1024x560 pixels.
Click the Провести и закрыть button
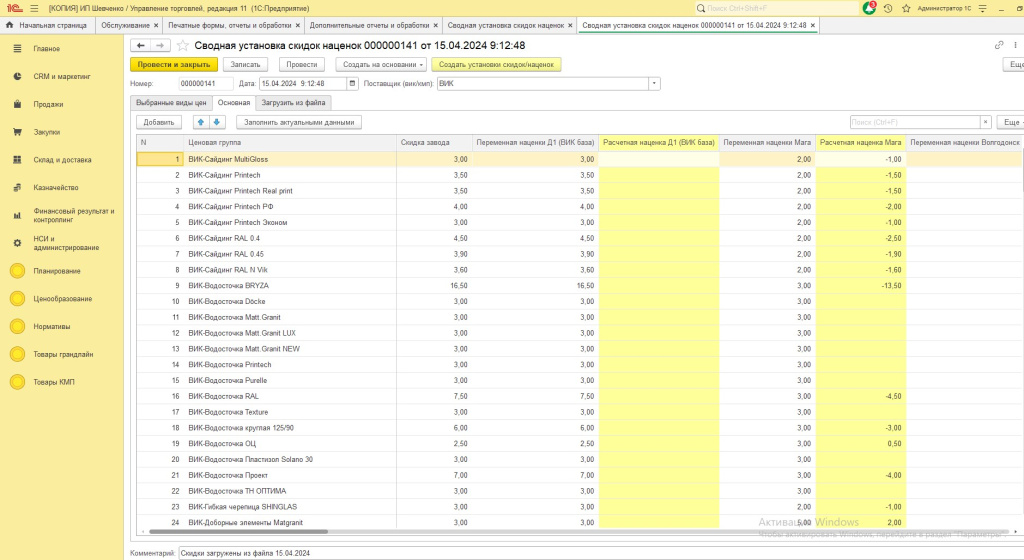tap(173, 64)
